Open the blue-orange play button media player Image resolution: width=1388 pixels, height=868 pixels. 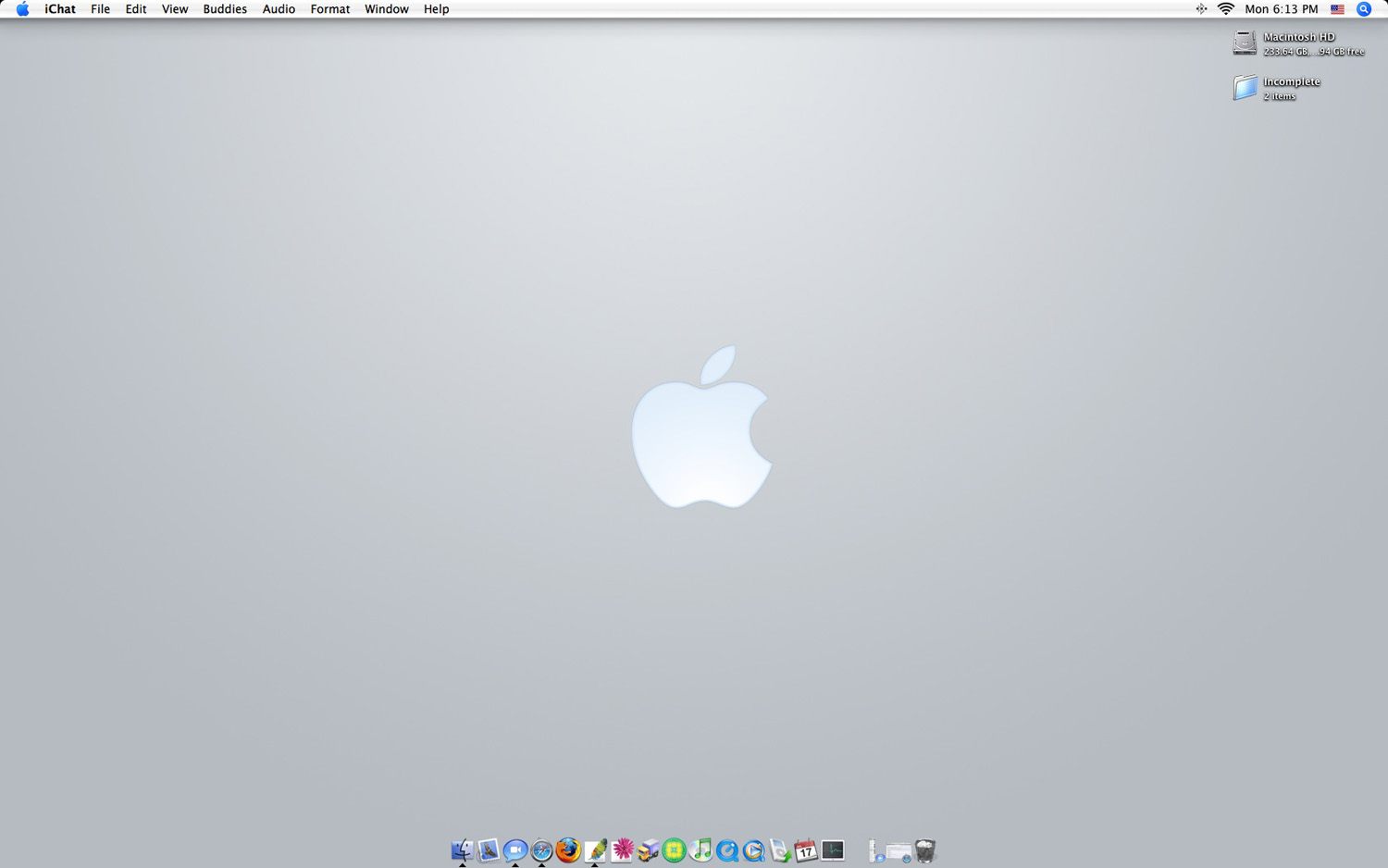click(x=754, y=850)
